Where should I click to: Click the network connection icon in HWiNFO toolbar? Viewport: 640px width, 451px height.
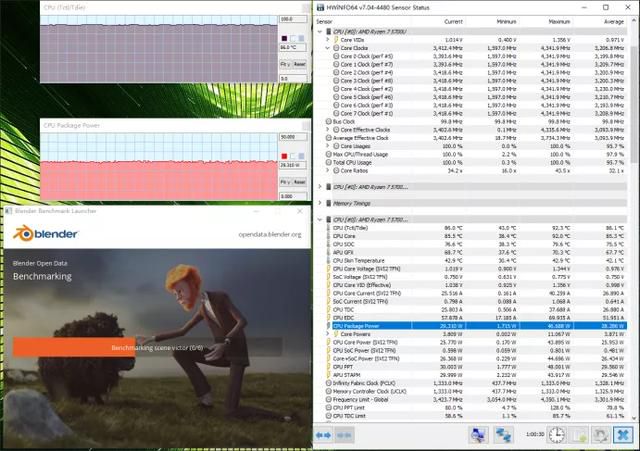tap(503, 435)
